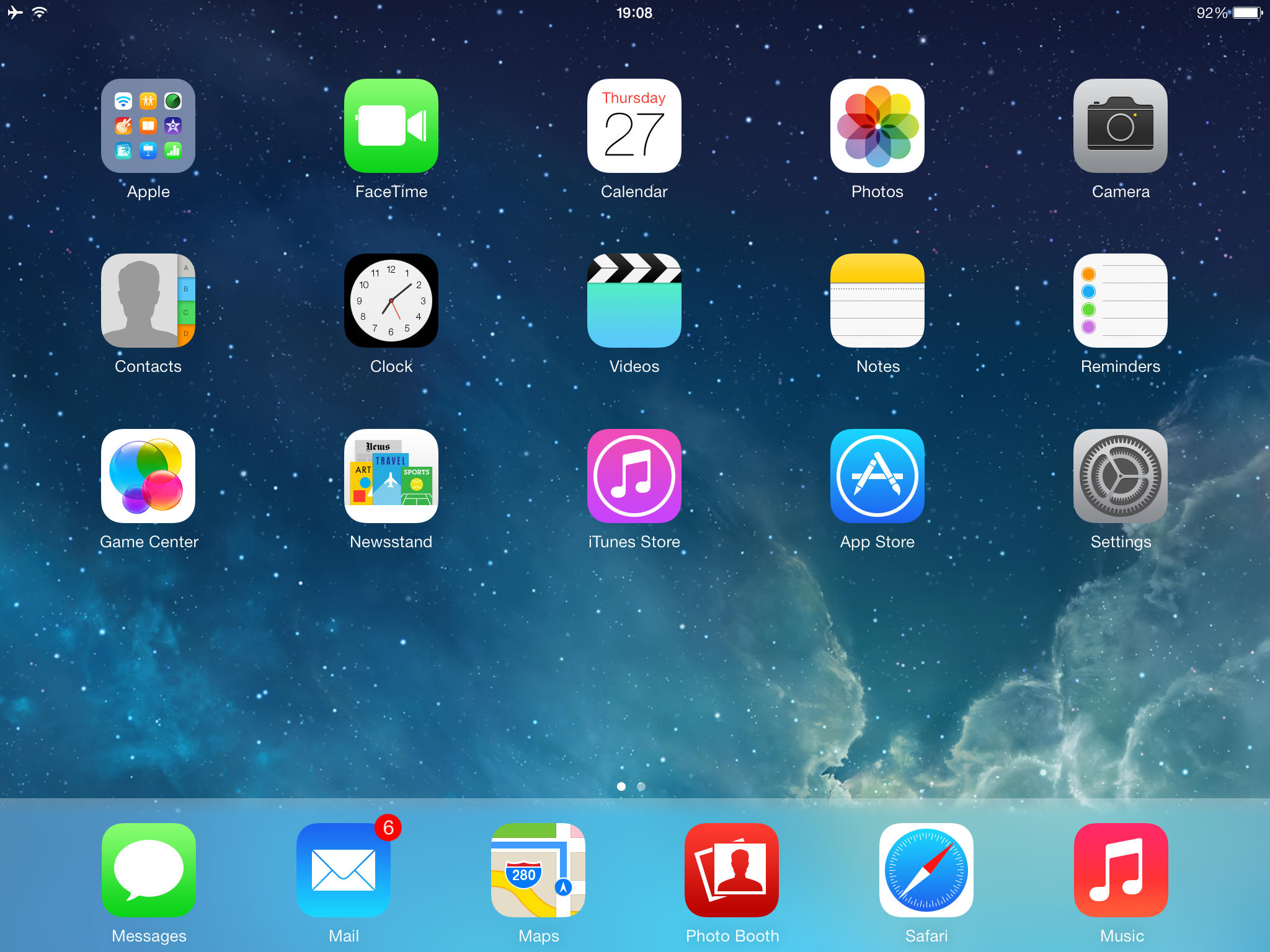This screenshot has height=952, width=1270.
Task: Open the Camera app
Action: point(1120,126)
